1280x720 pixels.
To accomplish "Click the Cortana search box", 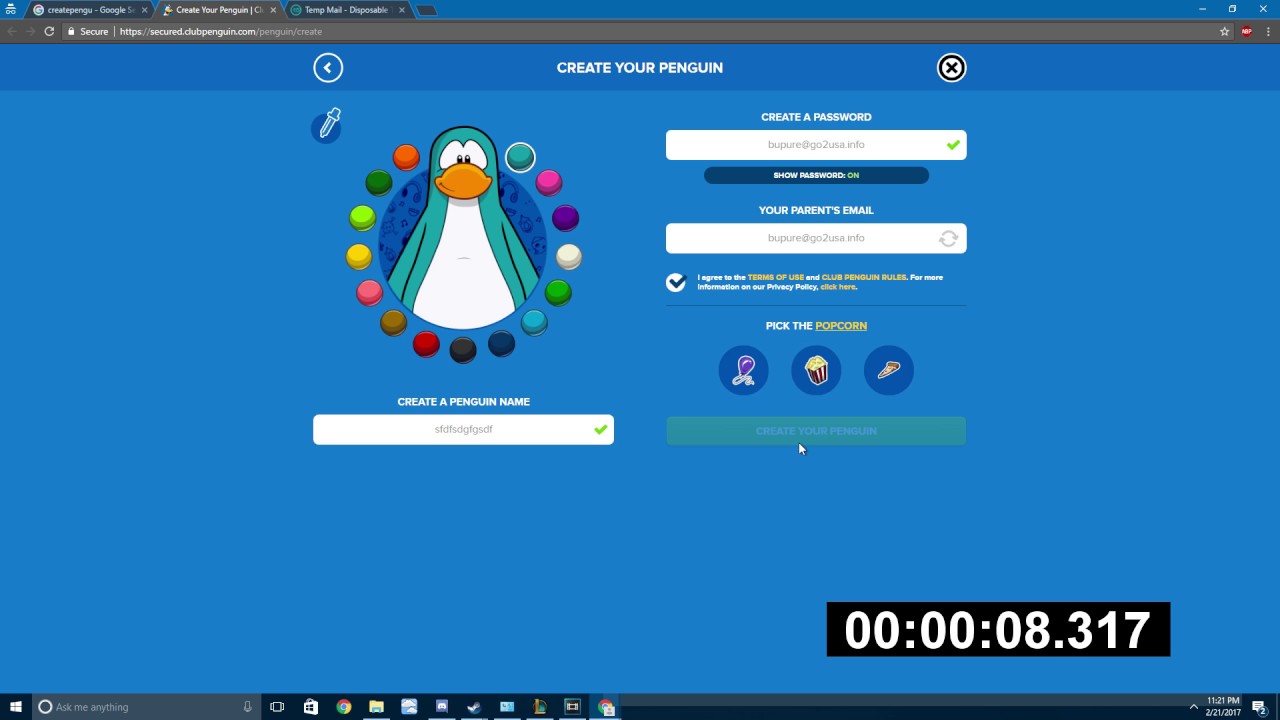I will [x=146, y=707].
